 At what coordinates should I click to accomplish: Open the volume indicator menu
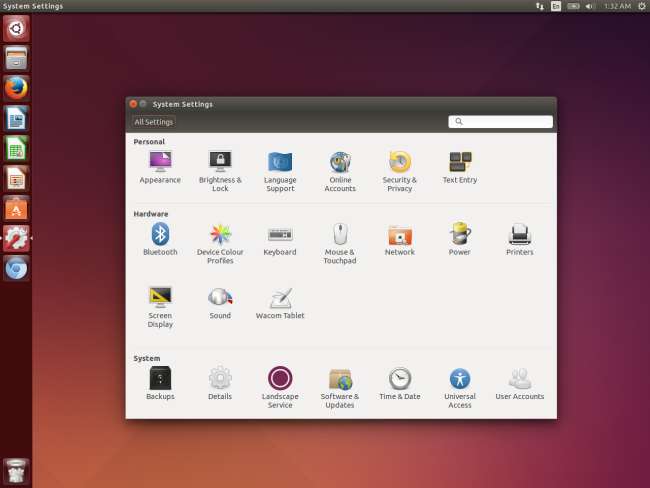tap(590, 6)
